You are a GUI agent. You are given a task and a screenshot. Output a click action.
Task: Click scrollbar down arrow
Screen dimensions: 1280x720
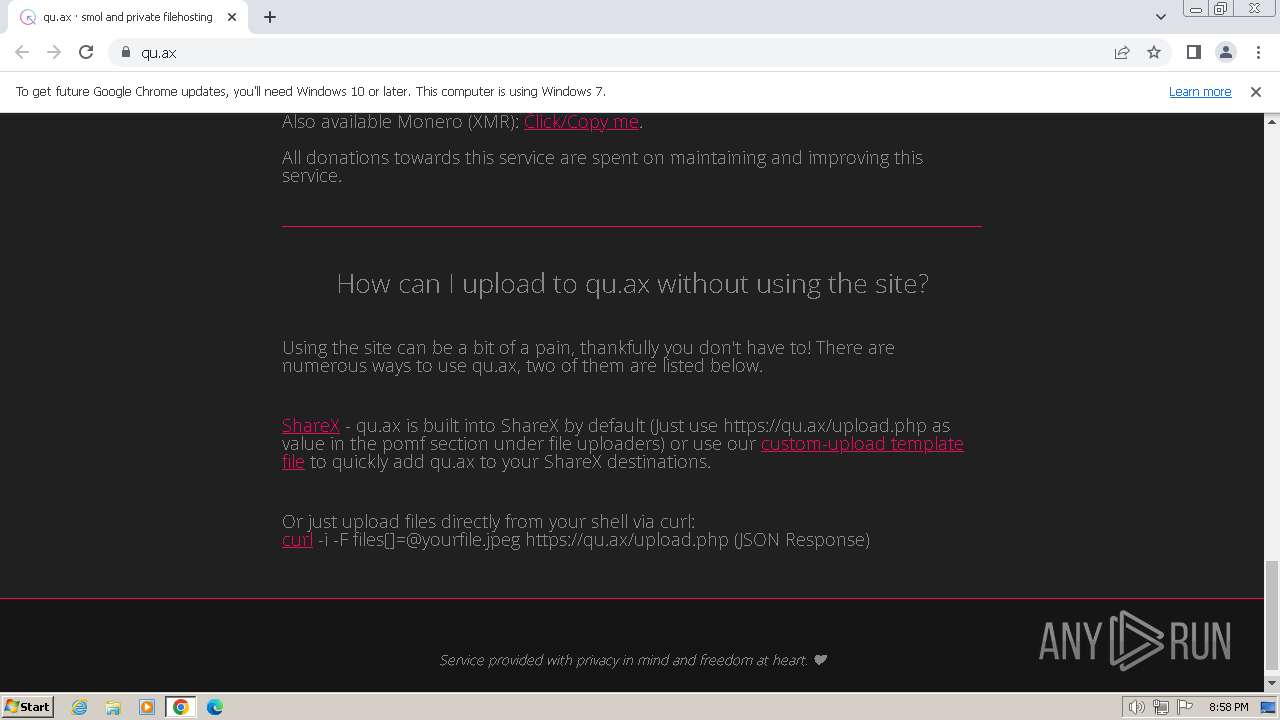pyautogui.click(x=1272, y=683)
